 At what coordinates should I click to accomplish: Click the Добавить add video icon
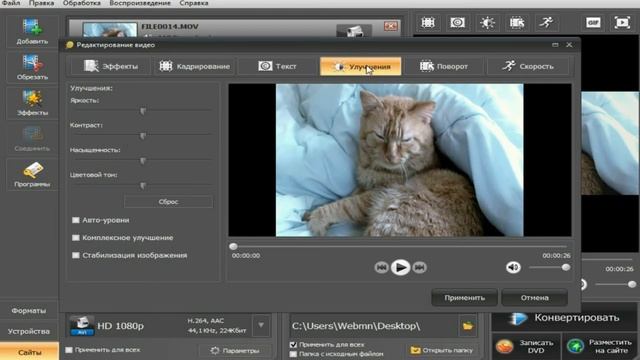tap(32, 27)
